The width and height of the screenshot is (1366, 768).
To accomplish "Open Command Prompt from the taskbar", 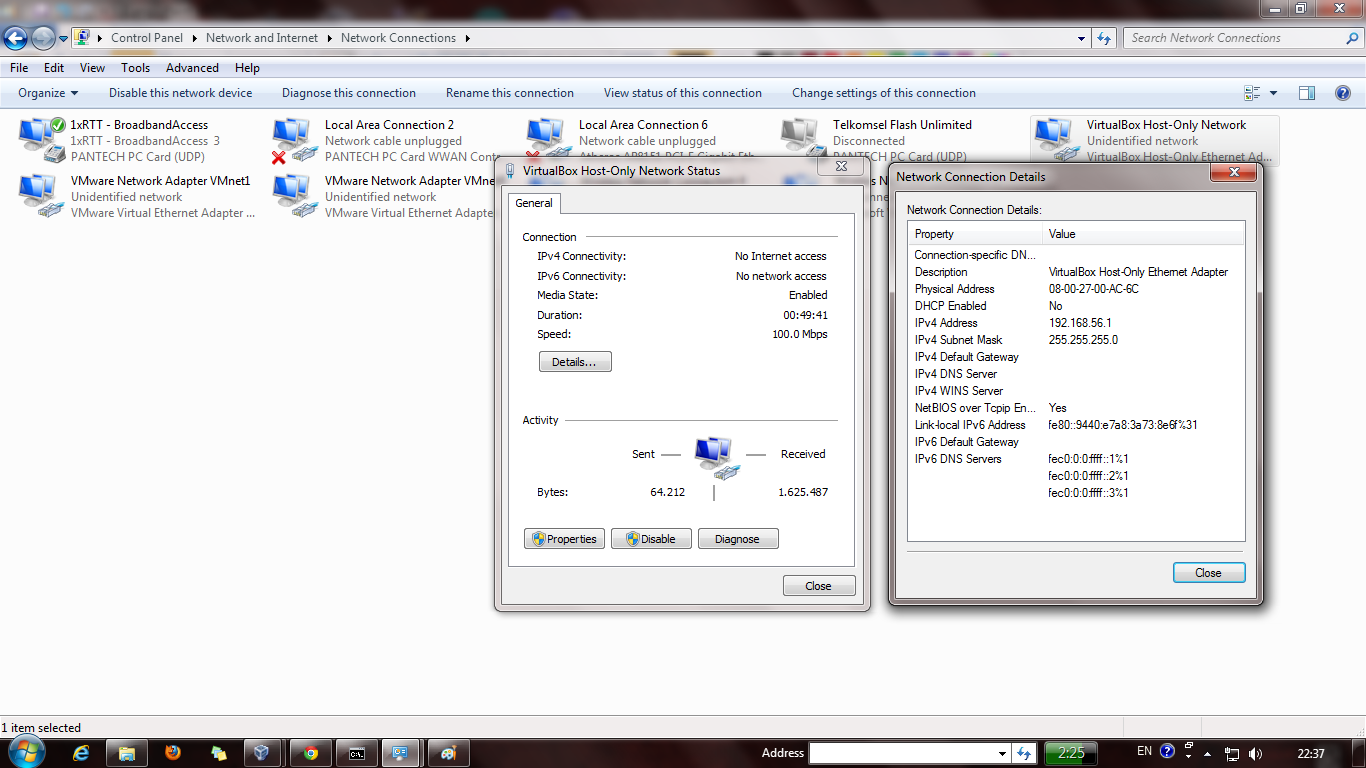I will 357,753.
